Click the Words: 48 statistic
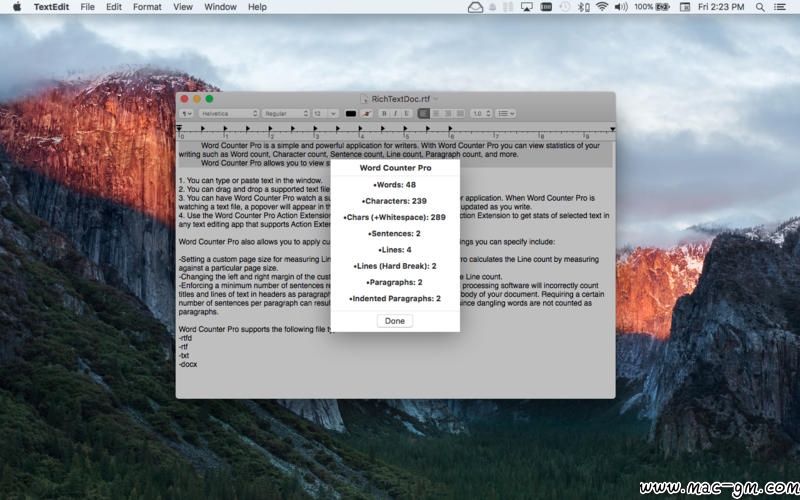The image size is (800, 500). pyautogui.click(x=395, y=185)
